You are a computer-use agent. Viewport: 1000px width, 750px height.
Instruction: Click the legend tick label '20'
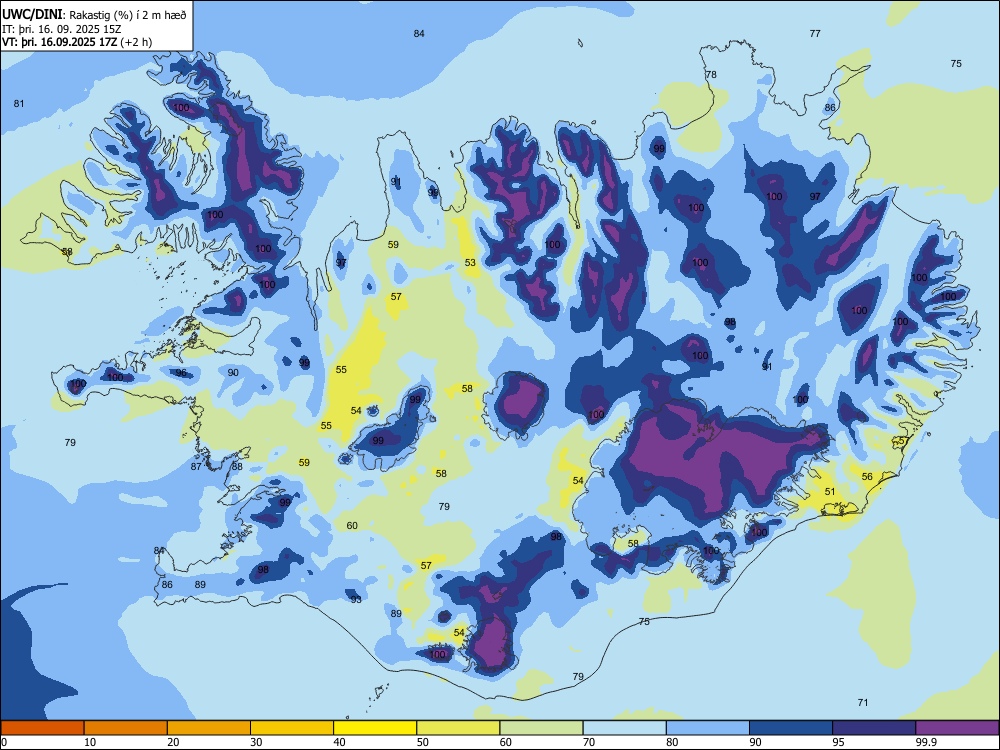click(173, 742)
